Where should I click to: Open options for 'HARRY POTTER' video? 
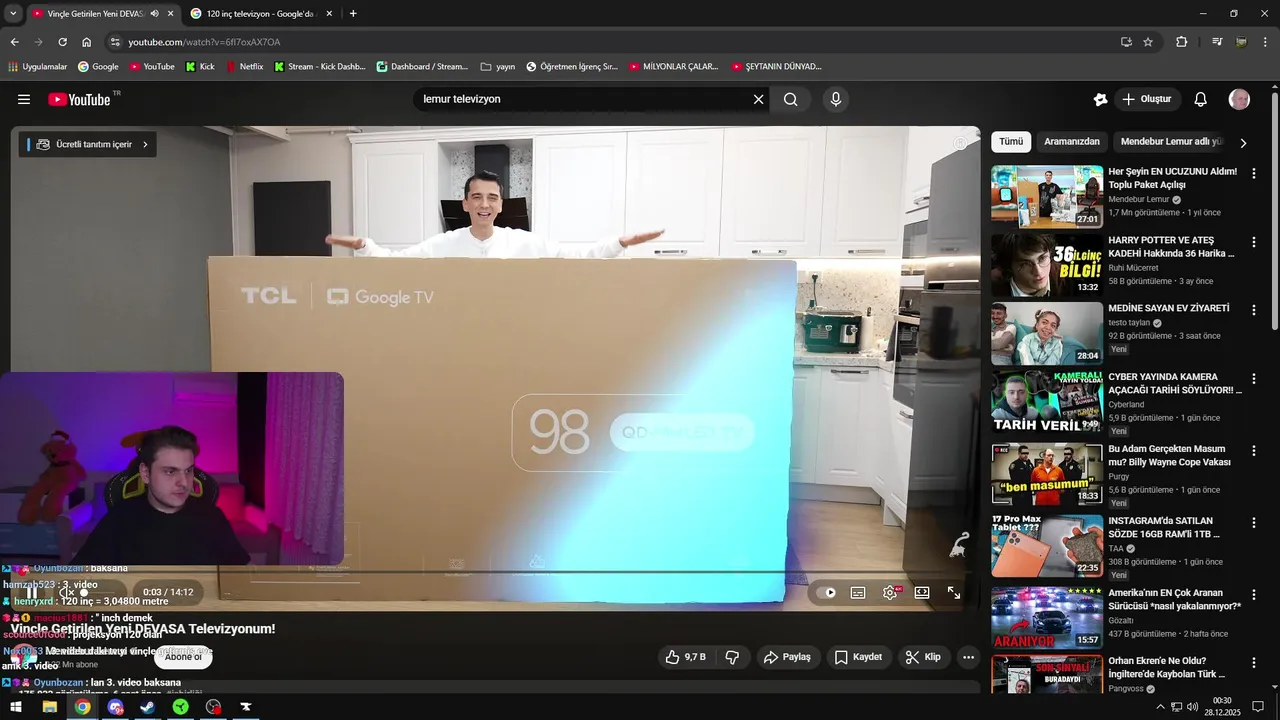point(1254,242)
